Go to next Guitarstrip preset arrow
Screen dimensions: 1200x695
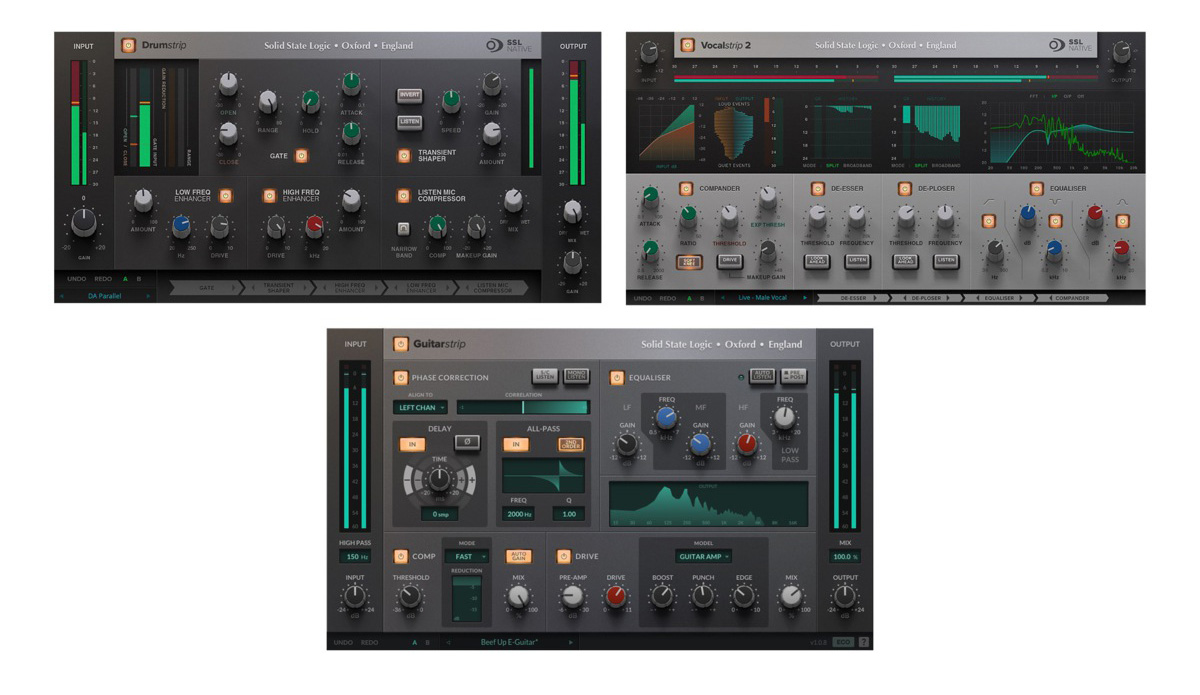coord(572,642)
